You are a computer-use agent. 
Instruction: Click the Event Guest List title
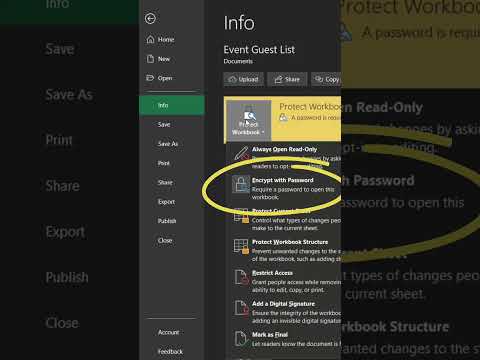pos(259,50)
